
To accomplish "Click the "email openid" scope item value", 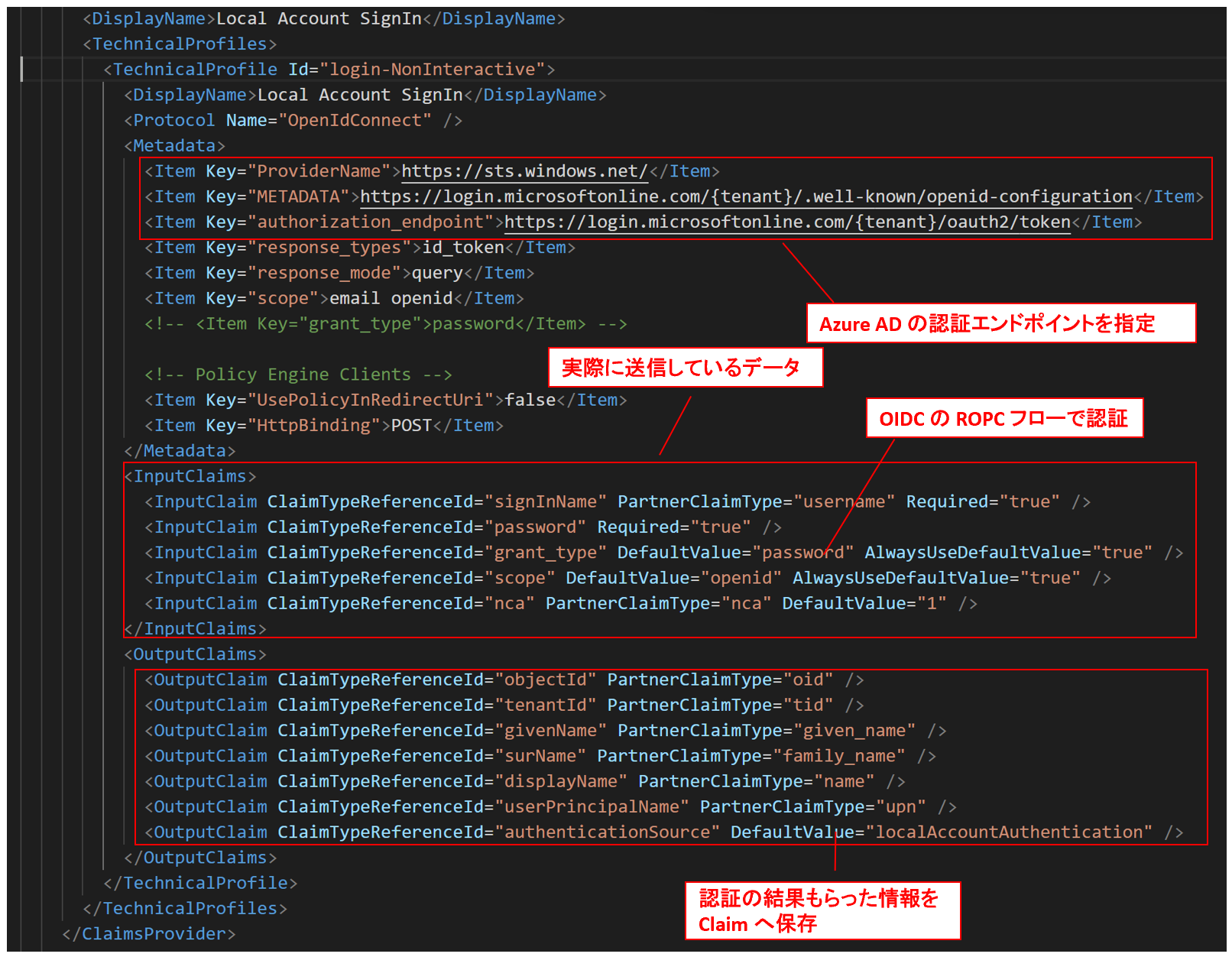I will pos(391,299).
